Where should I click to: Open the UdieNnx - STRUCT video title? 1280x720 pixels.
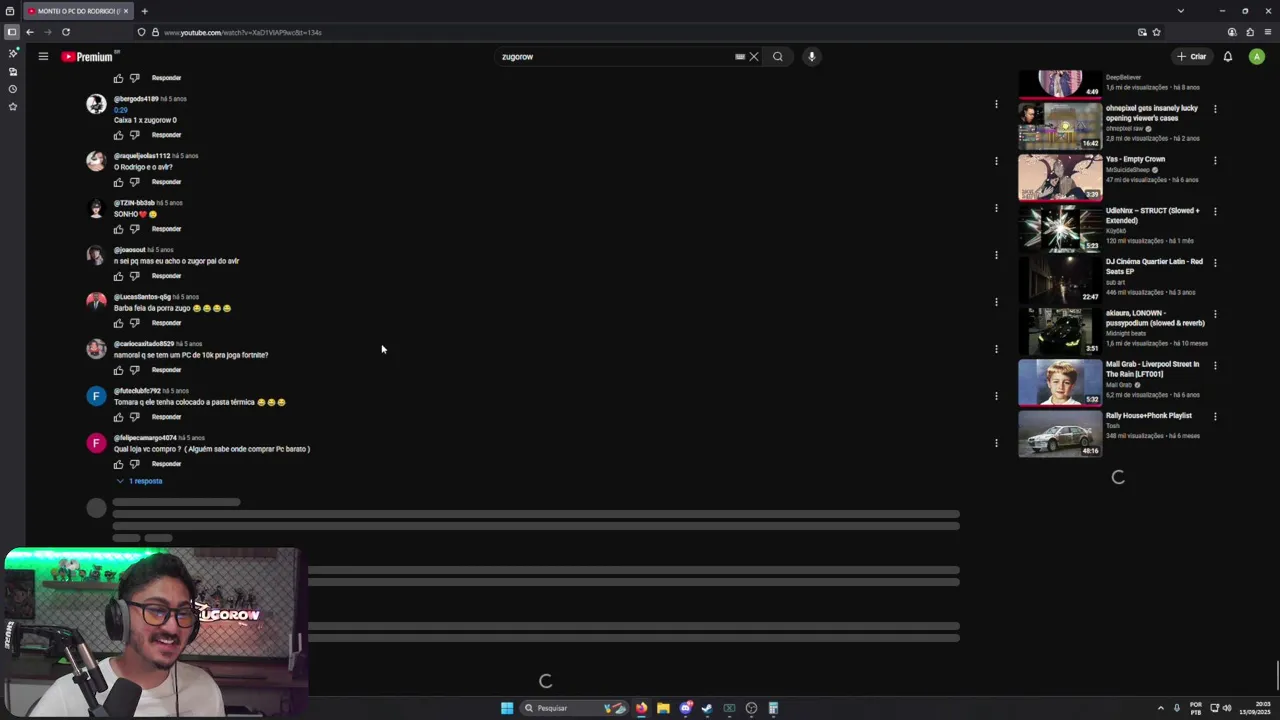pos(1152,215)
